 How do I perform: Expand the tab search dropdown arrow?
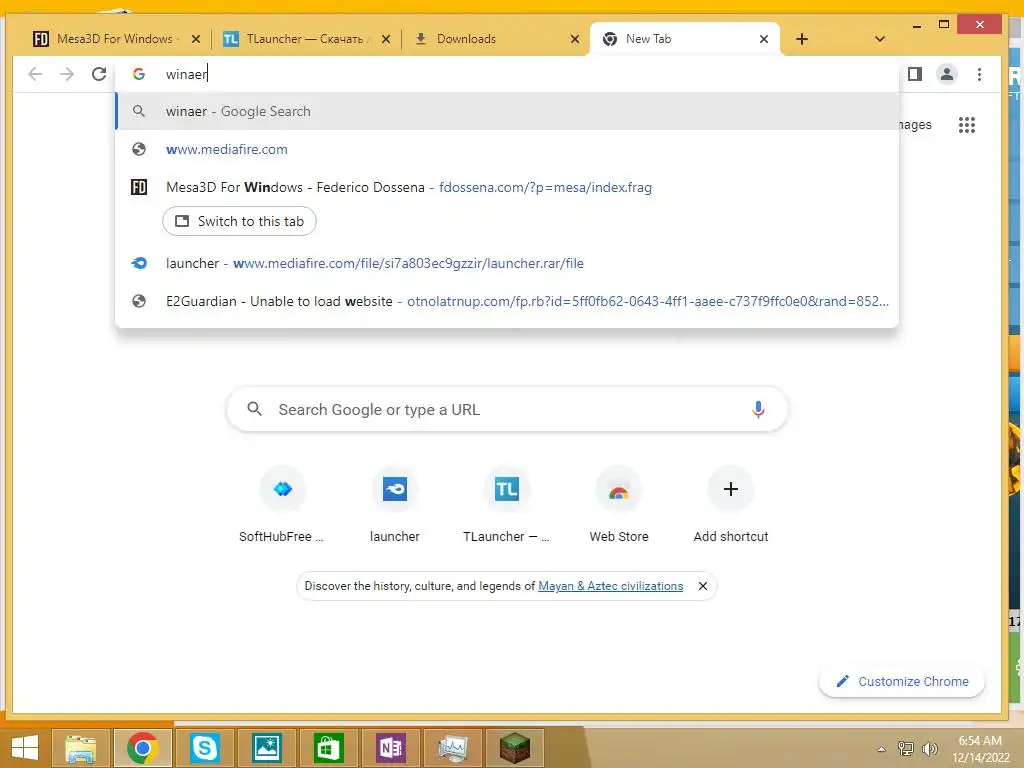(x=880, y=39)
